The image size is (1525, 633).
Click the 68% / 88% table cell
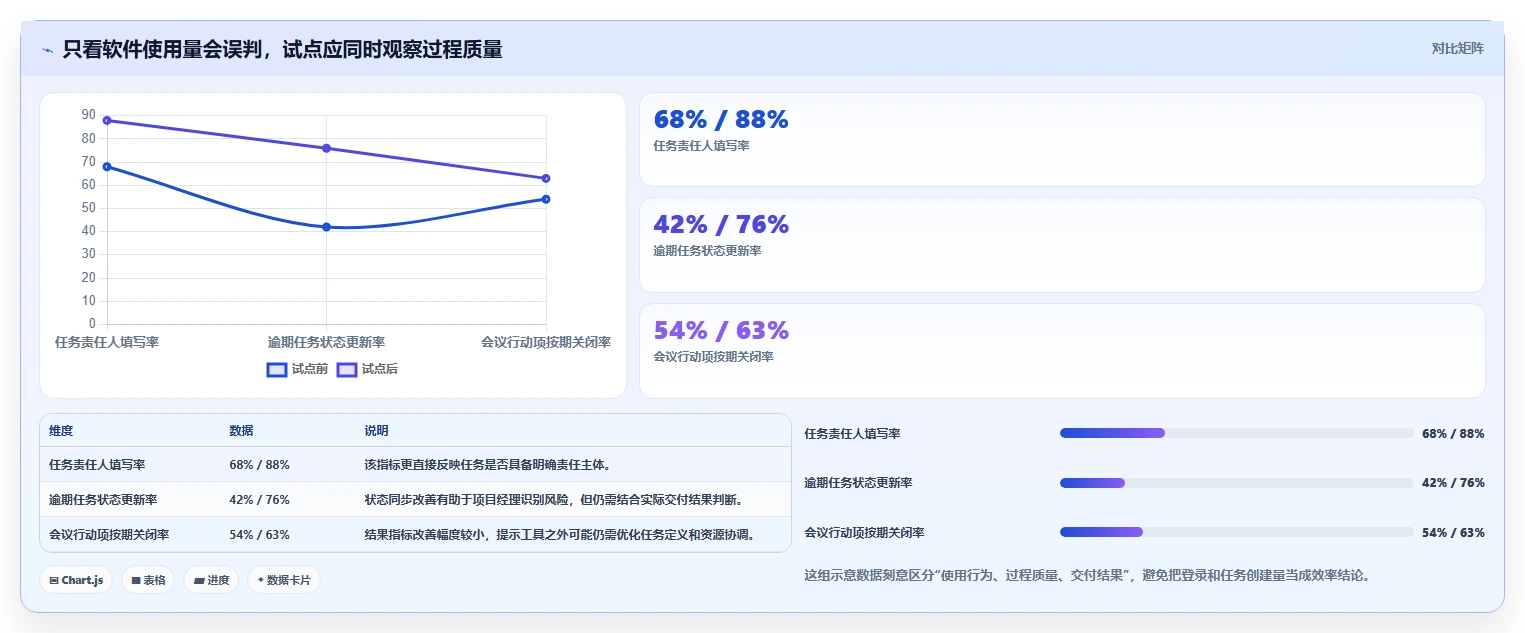pos(259,465)
